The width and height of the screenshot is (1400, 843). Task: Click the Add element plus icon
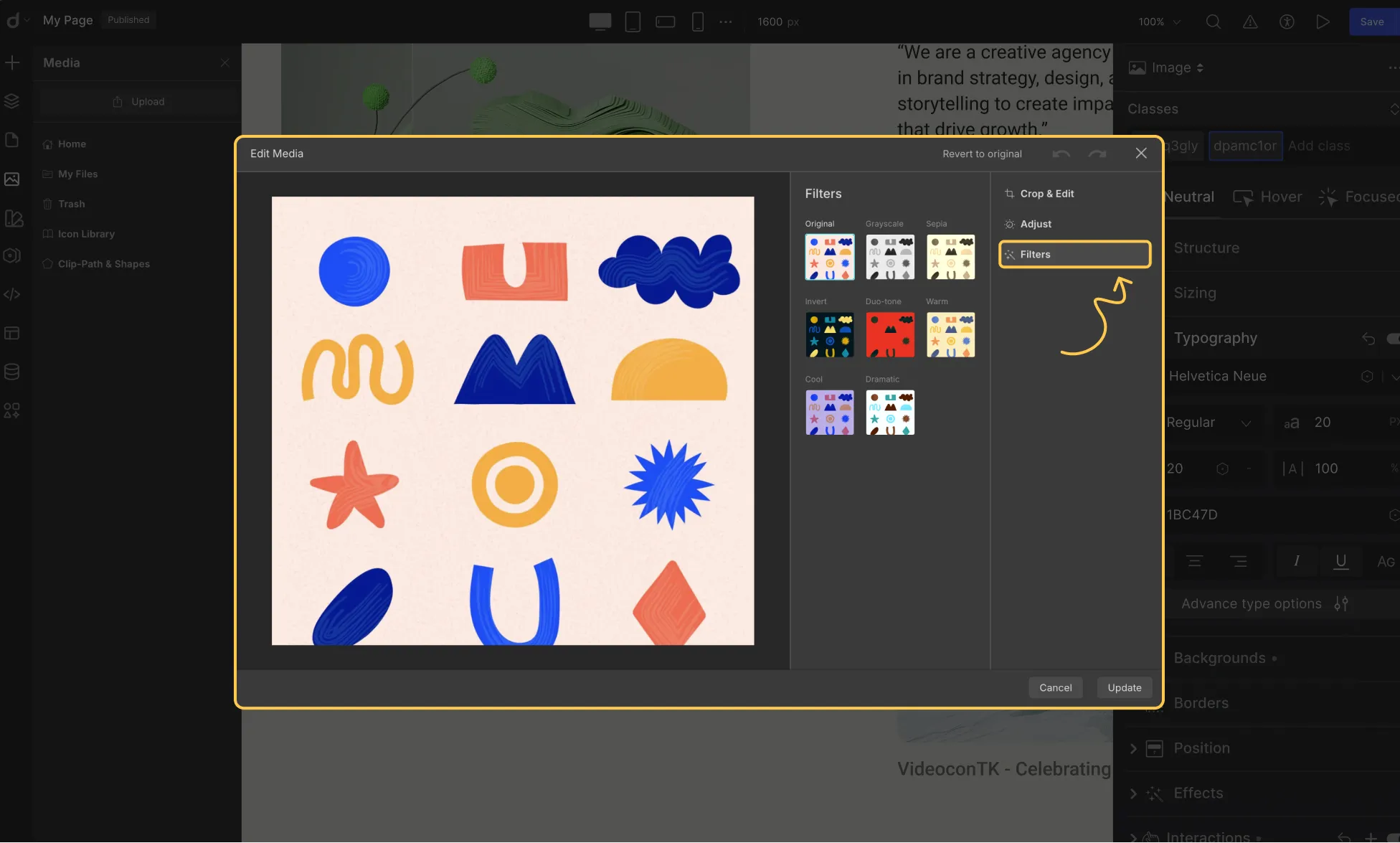point(12,62)
